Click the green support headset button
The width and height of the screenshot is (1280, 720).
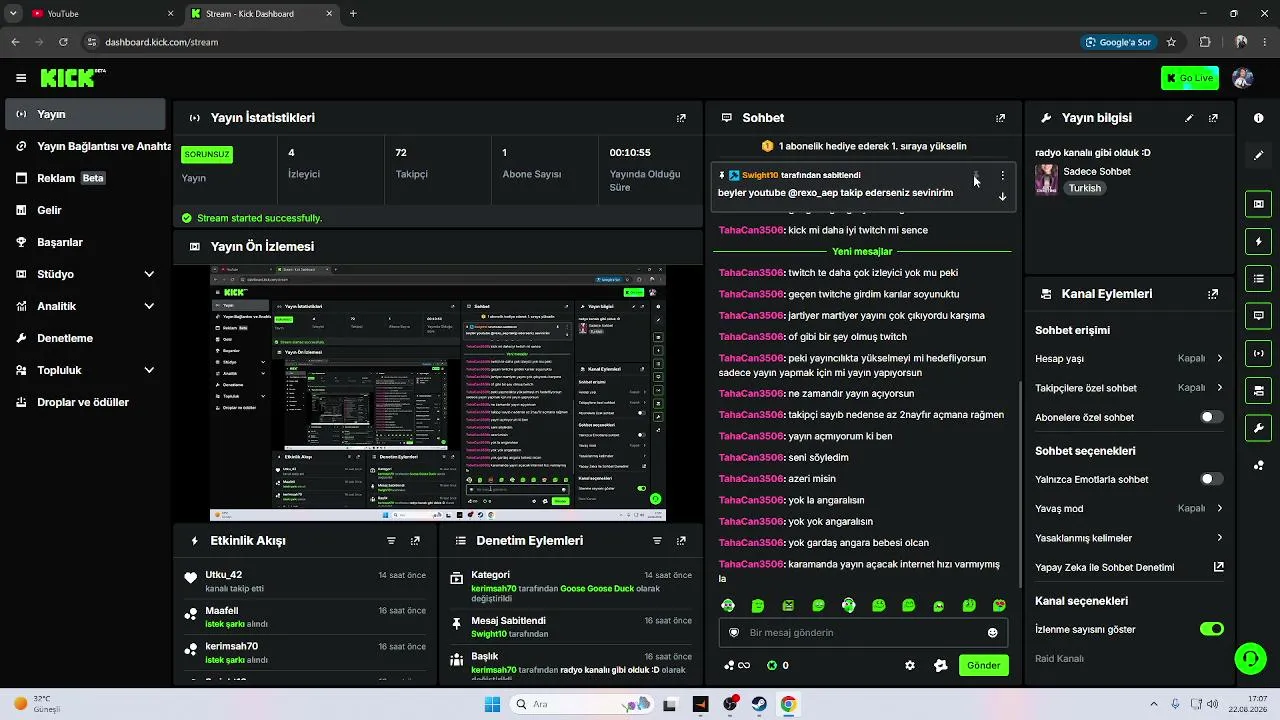point(1250,658)
